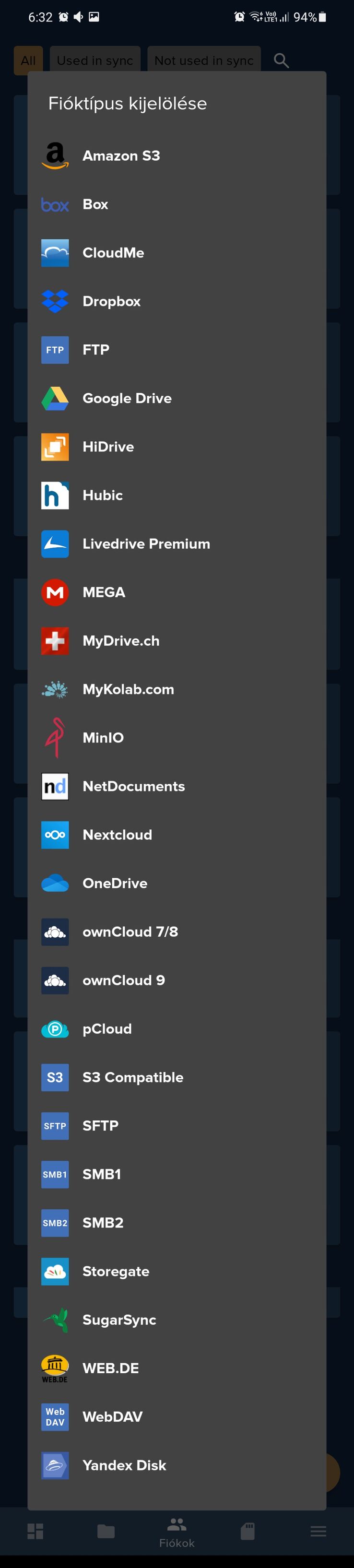The width and height of the screenshot is (354, 1568).
Task: Choose Box account type
Action: [x=177, y=204]
